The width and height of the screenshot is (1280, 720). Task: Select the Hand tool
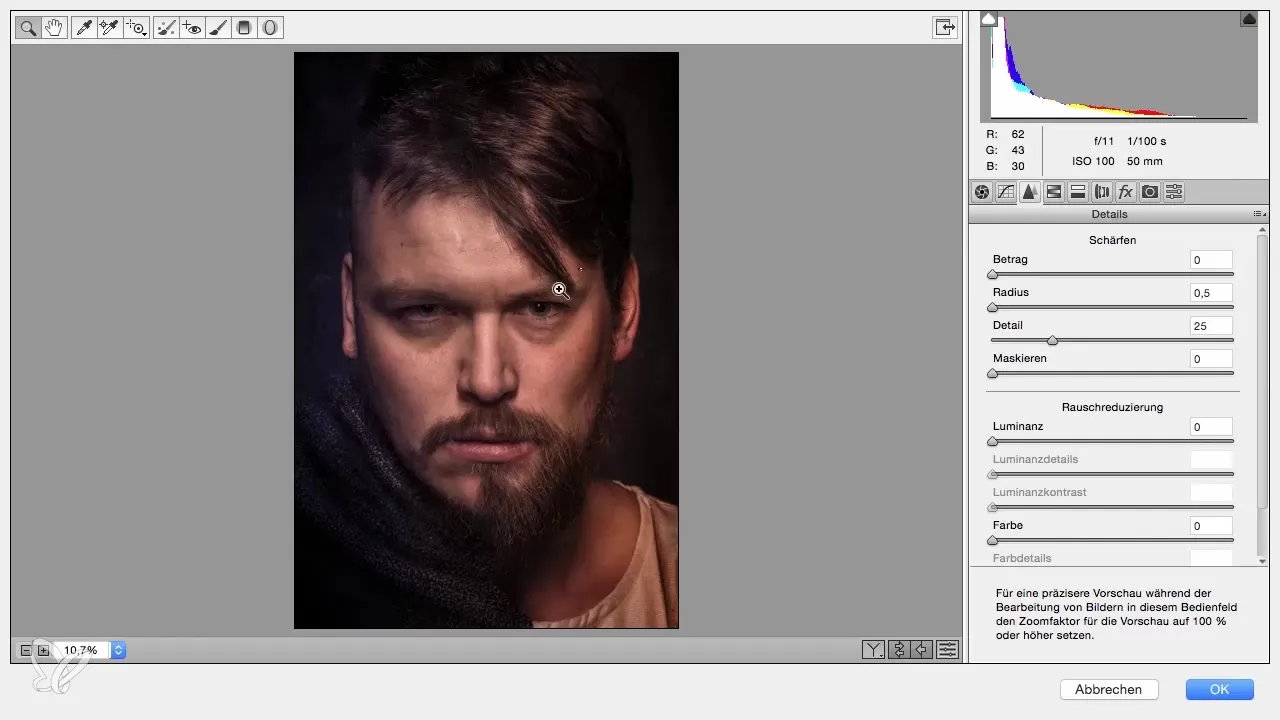pos(54,28)
